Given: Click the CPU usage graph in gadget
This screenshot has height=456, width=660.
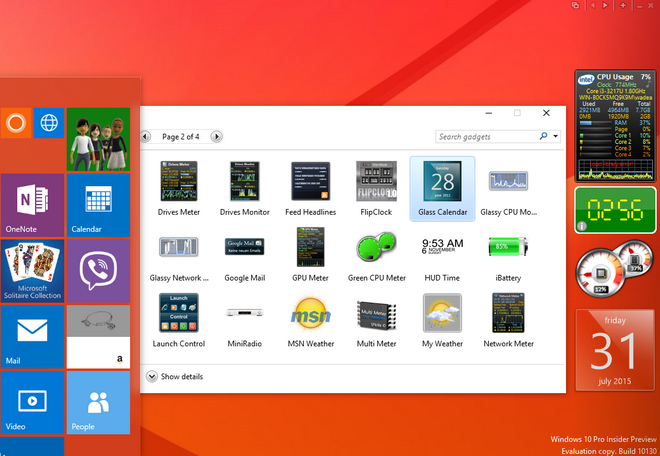Looking at the screenshot, I should 615,170.
